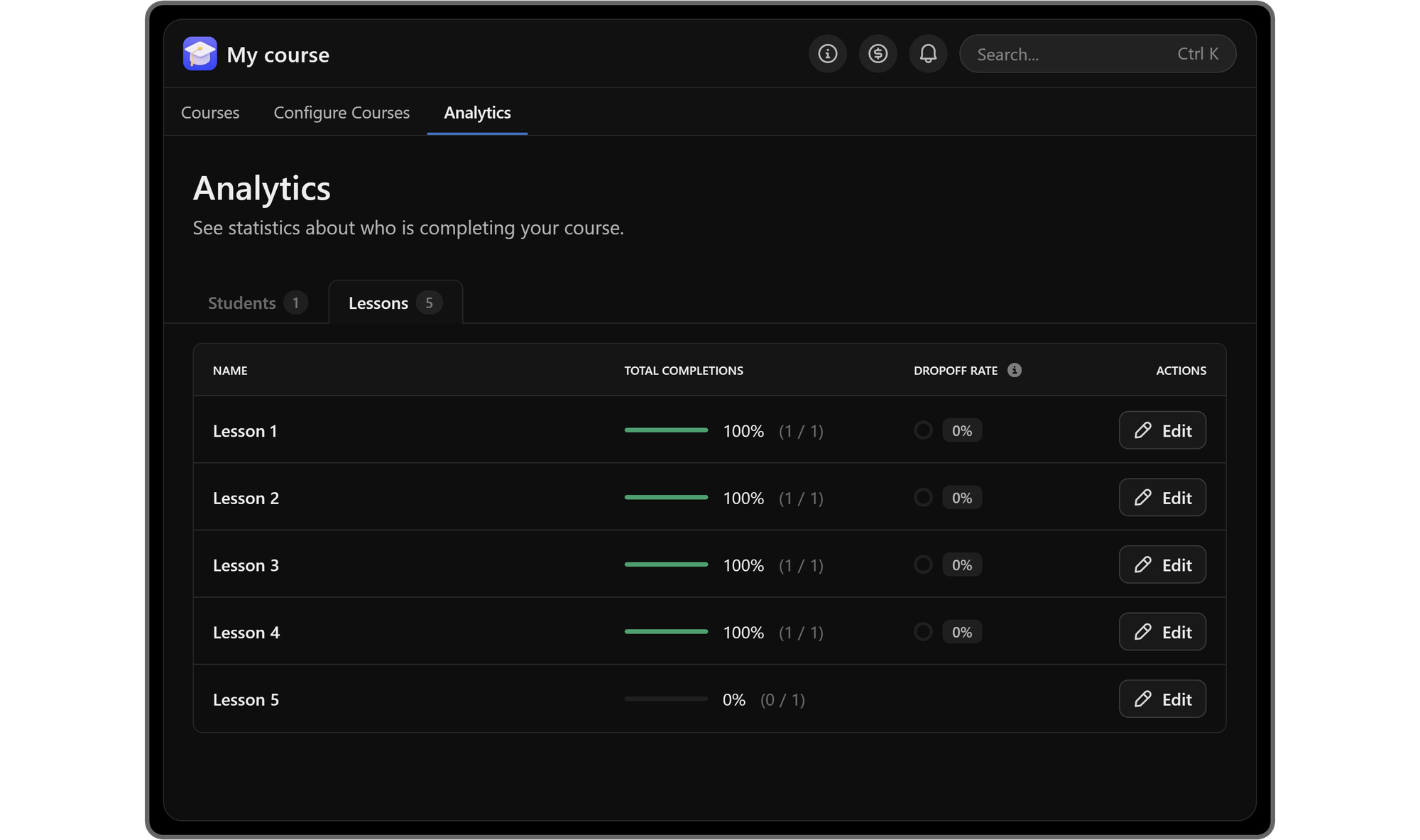Click the dollar billing icon

878,54
